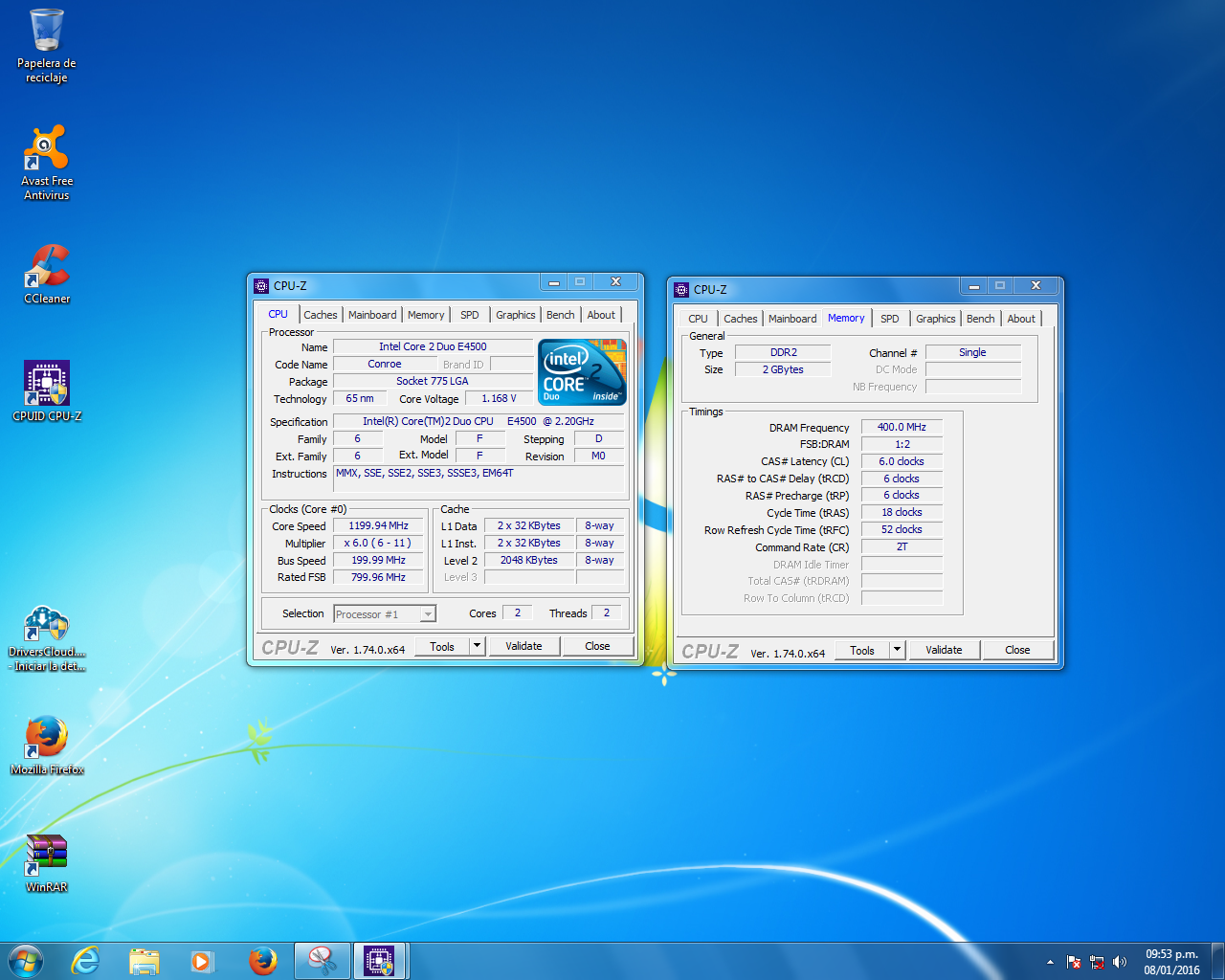Click the Package value Socket 775 LGA

coord(433,381)
